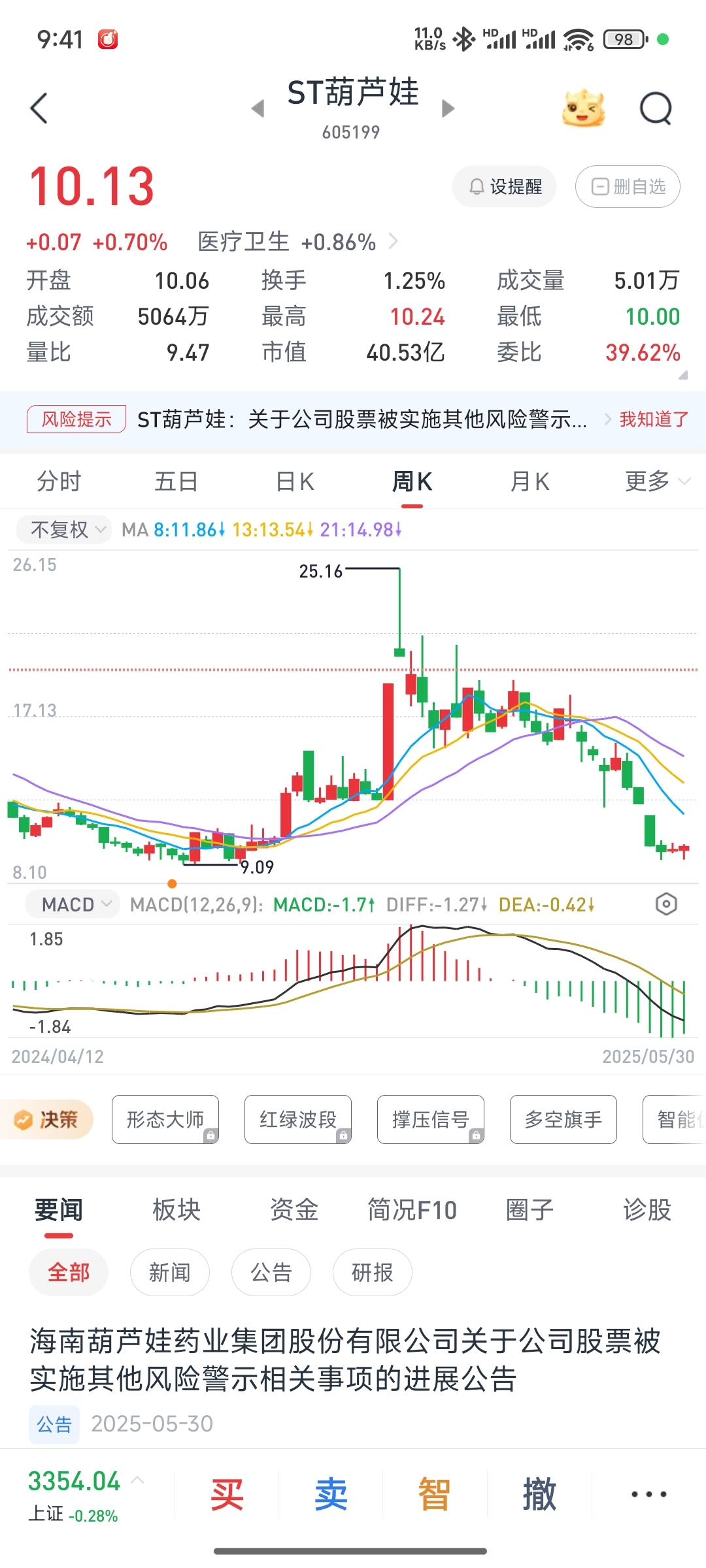This screenshot has height=1568, width=706.
Task: Switch to 日K chart tab
Action: (295, 482)
